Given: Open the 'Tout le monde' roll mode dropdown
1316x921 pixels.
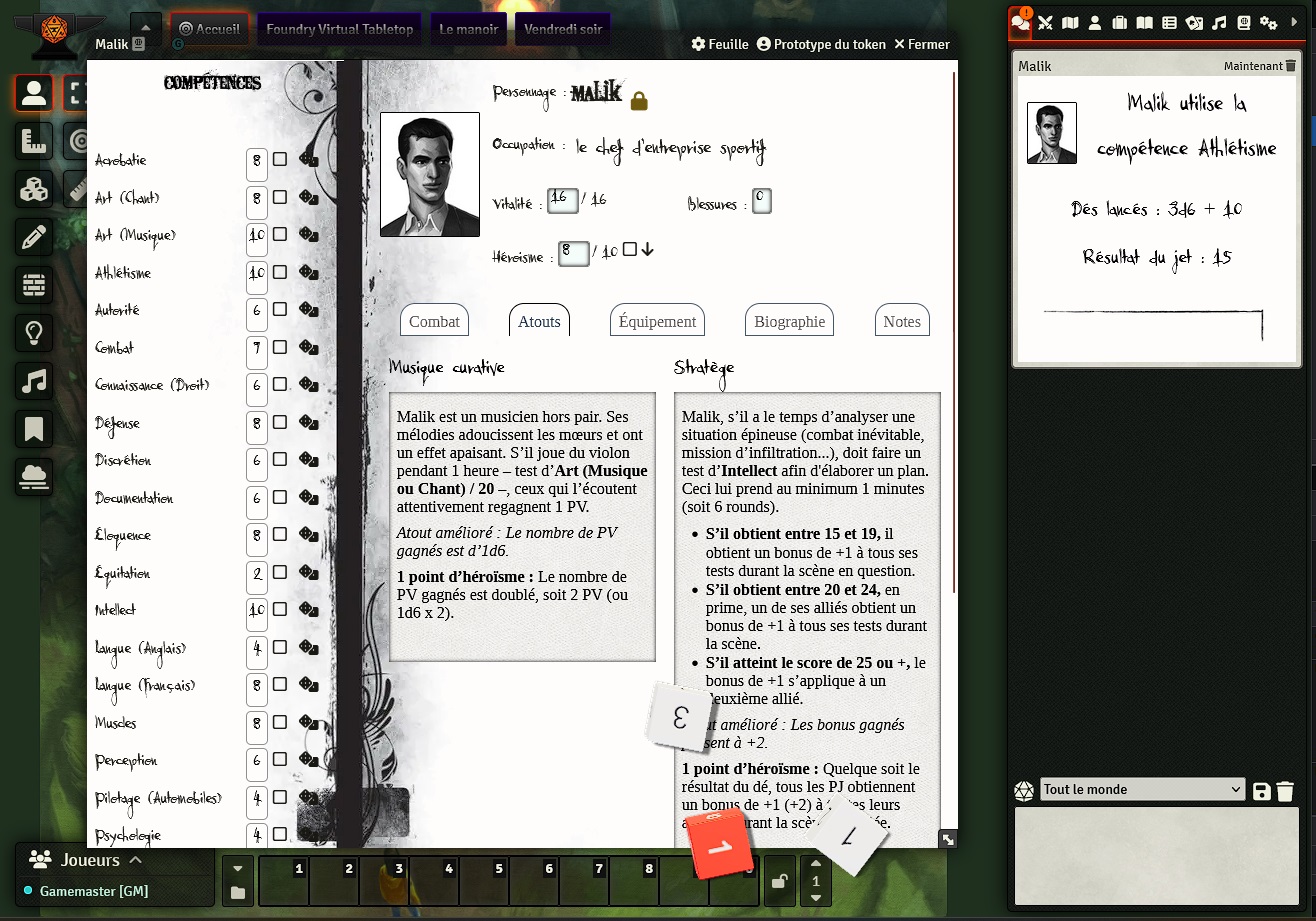Looking at the screenshot, I should tap(1142, 789).
